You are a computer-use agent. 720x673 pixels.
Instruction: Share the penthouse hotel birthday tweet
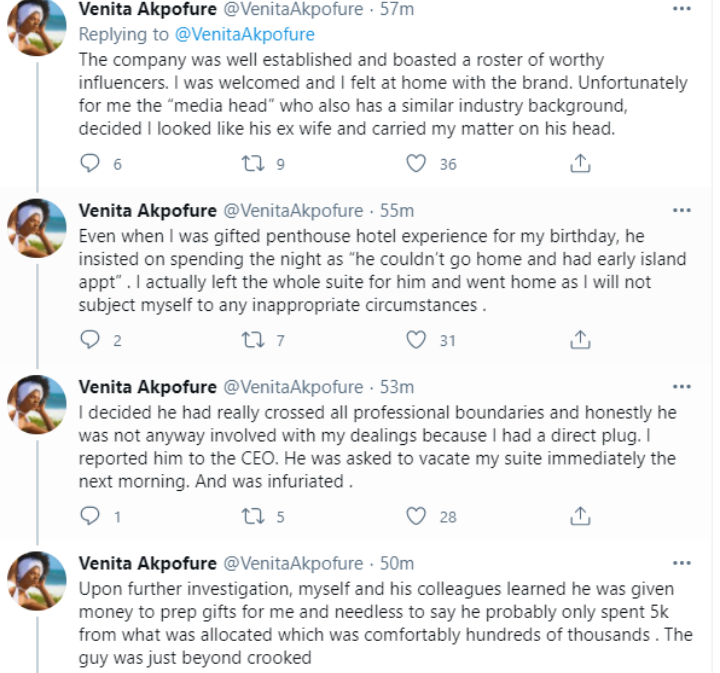[579, 340]
